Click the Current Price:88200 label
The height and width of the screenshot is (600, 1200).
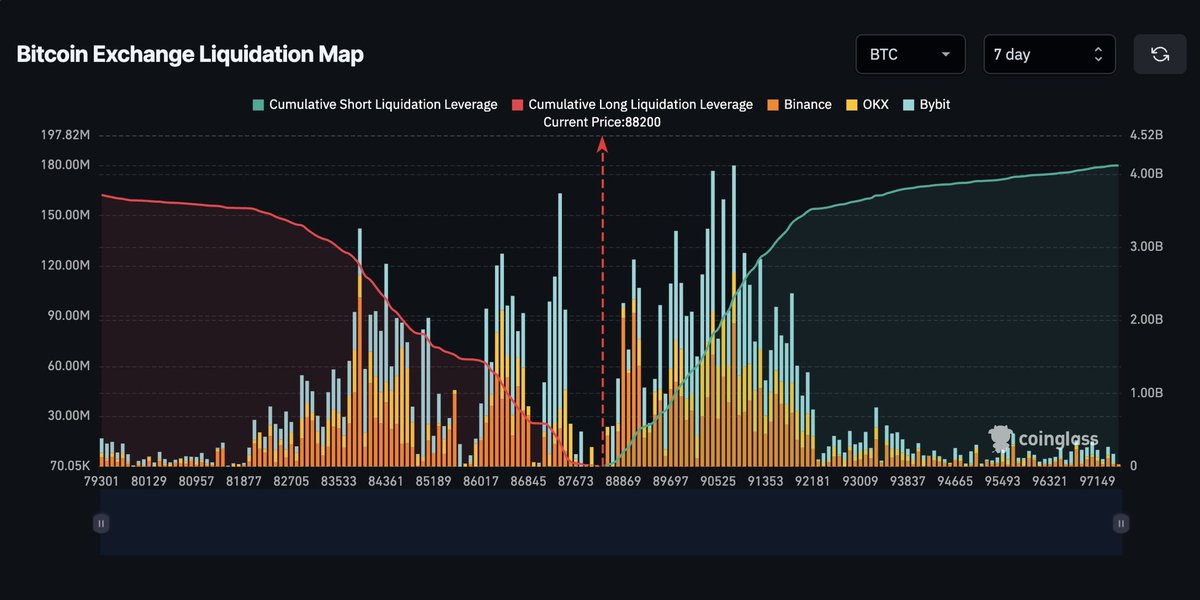pos(602,122)
